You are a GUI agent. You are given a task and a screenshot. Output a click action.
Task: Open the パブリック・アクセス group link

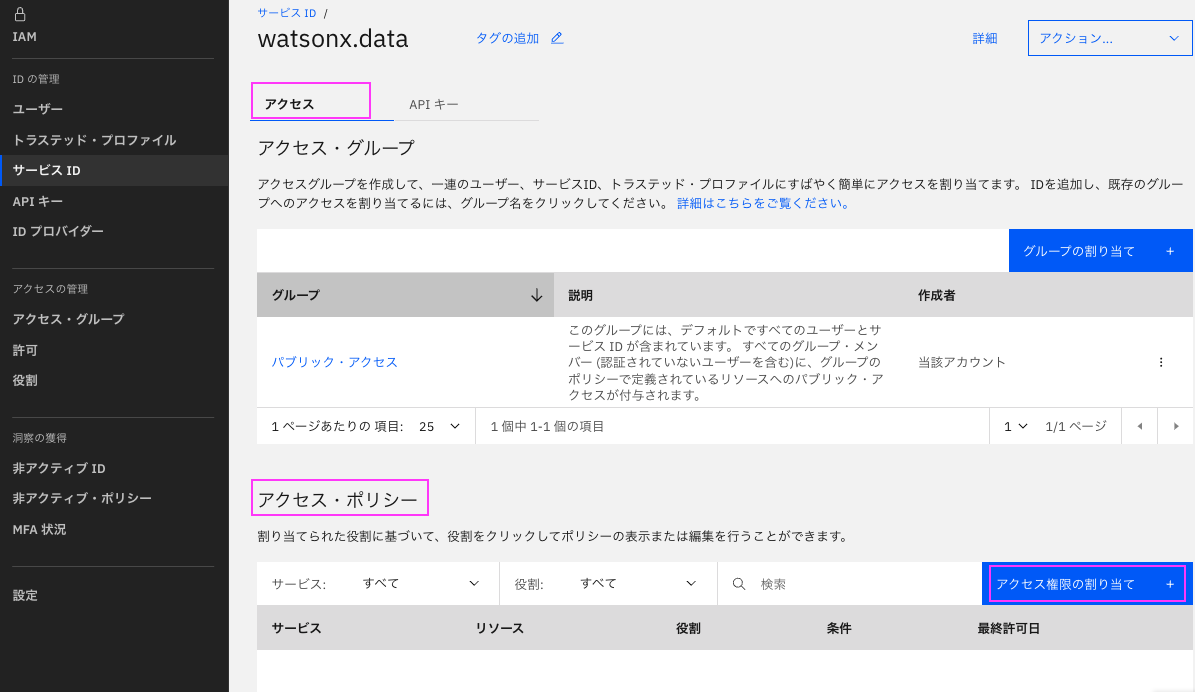coord(335,362)
